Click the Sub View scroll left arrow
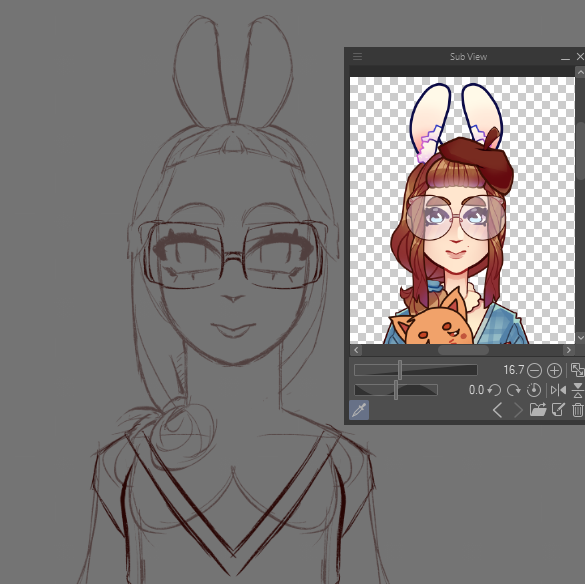 (x=356, y=350)
